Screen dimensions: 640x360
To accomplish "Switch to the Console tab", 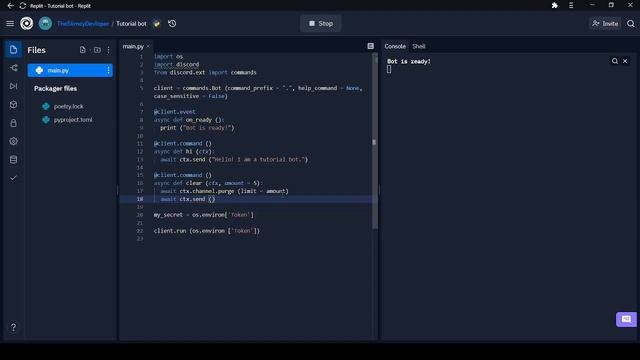I will pyautogui.click(x=395, y=47).
